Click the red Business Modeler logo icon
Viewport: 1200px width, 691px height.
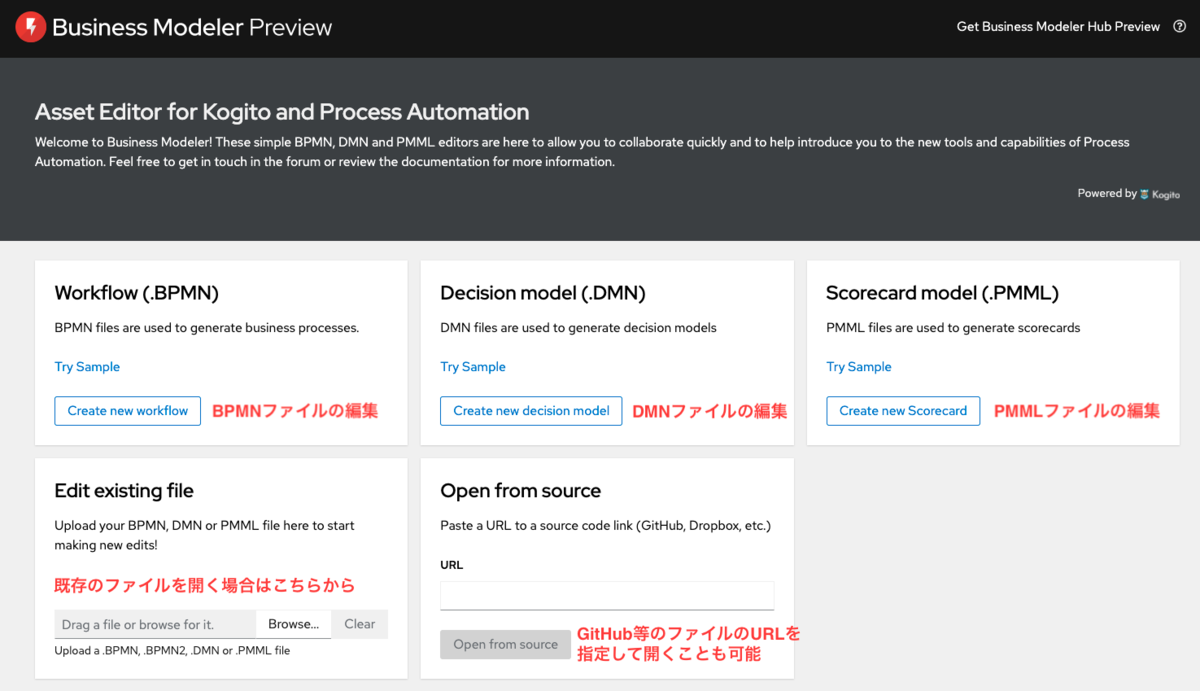[x=31, y=28]
